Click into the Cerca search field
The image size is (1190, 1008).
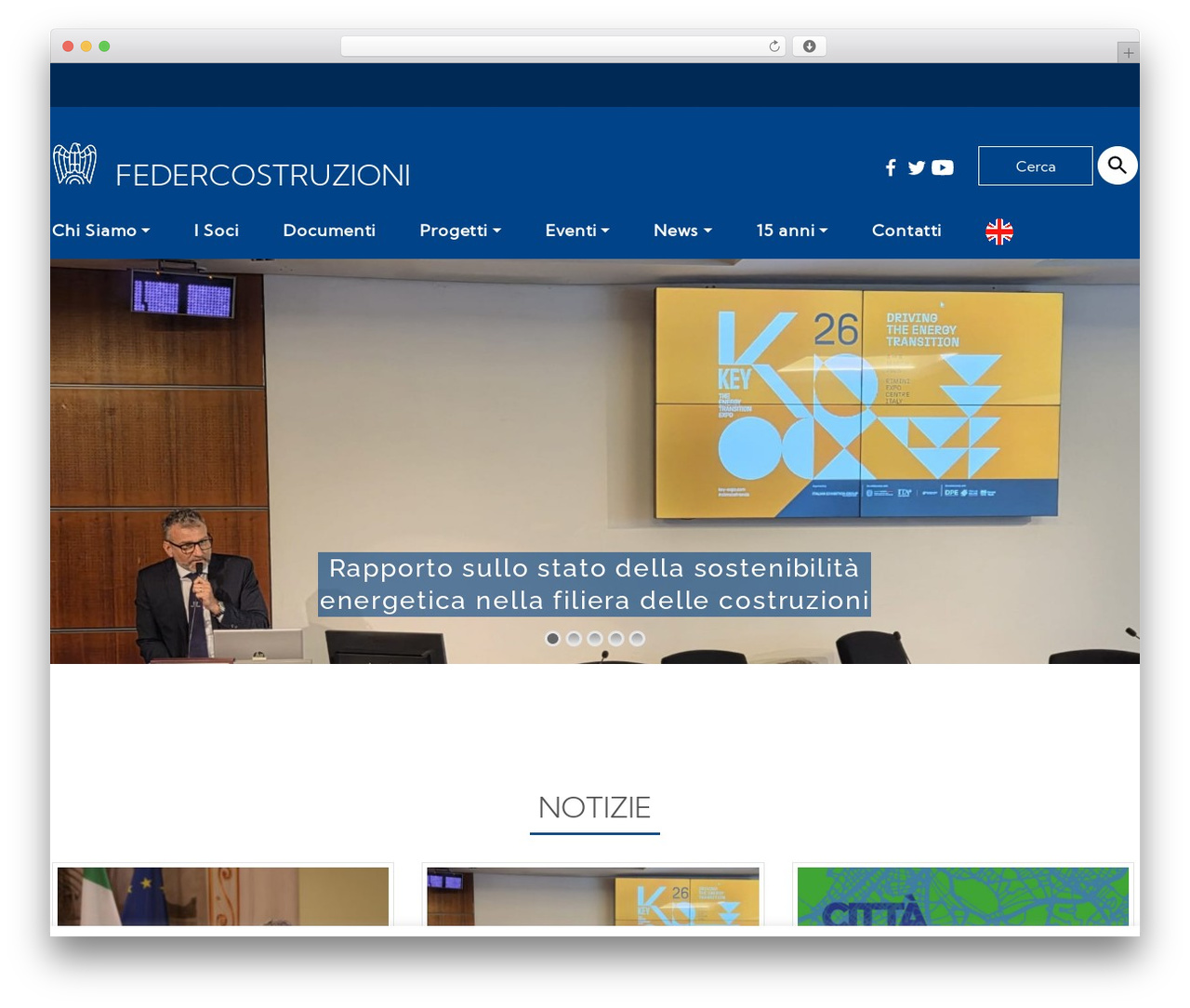[1035, 166]
